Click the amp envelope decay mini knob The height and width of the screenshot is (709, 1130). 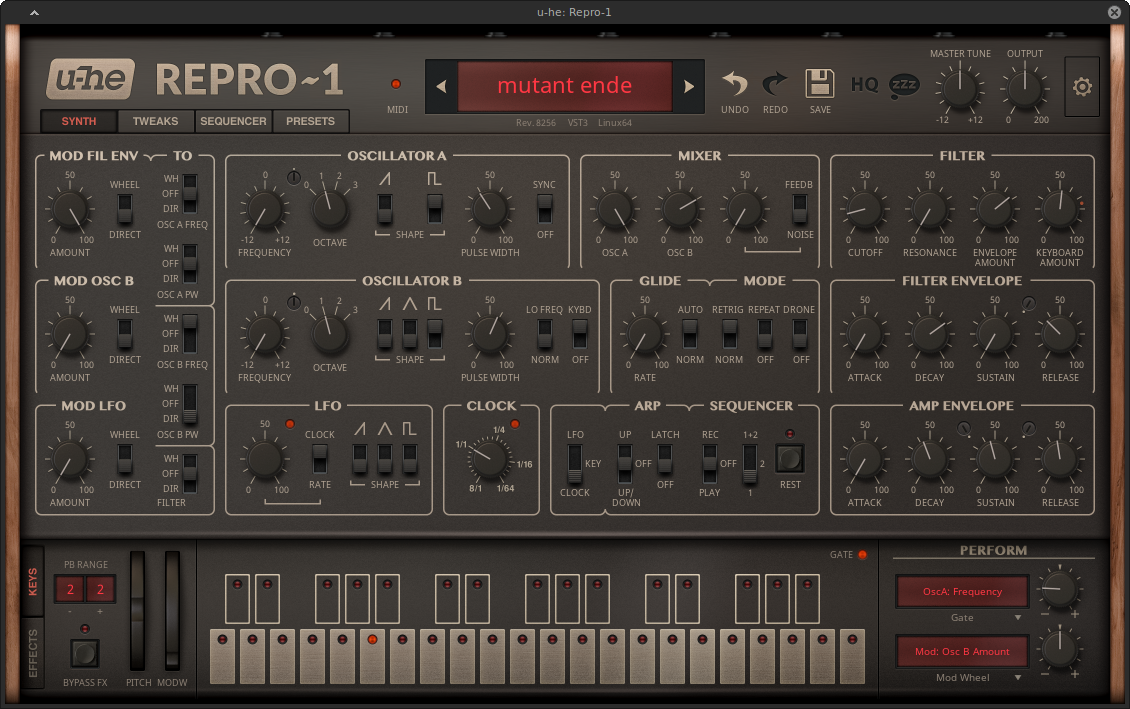click(964, 429)
